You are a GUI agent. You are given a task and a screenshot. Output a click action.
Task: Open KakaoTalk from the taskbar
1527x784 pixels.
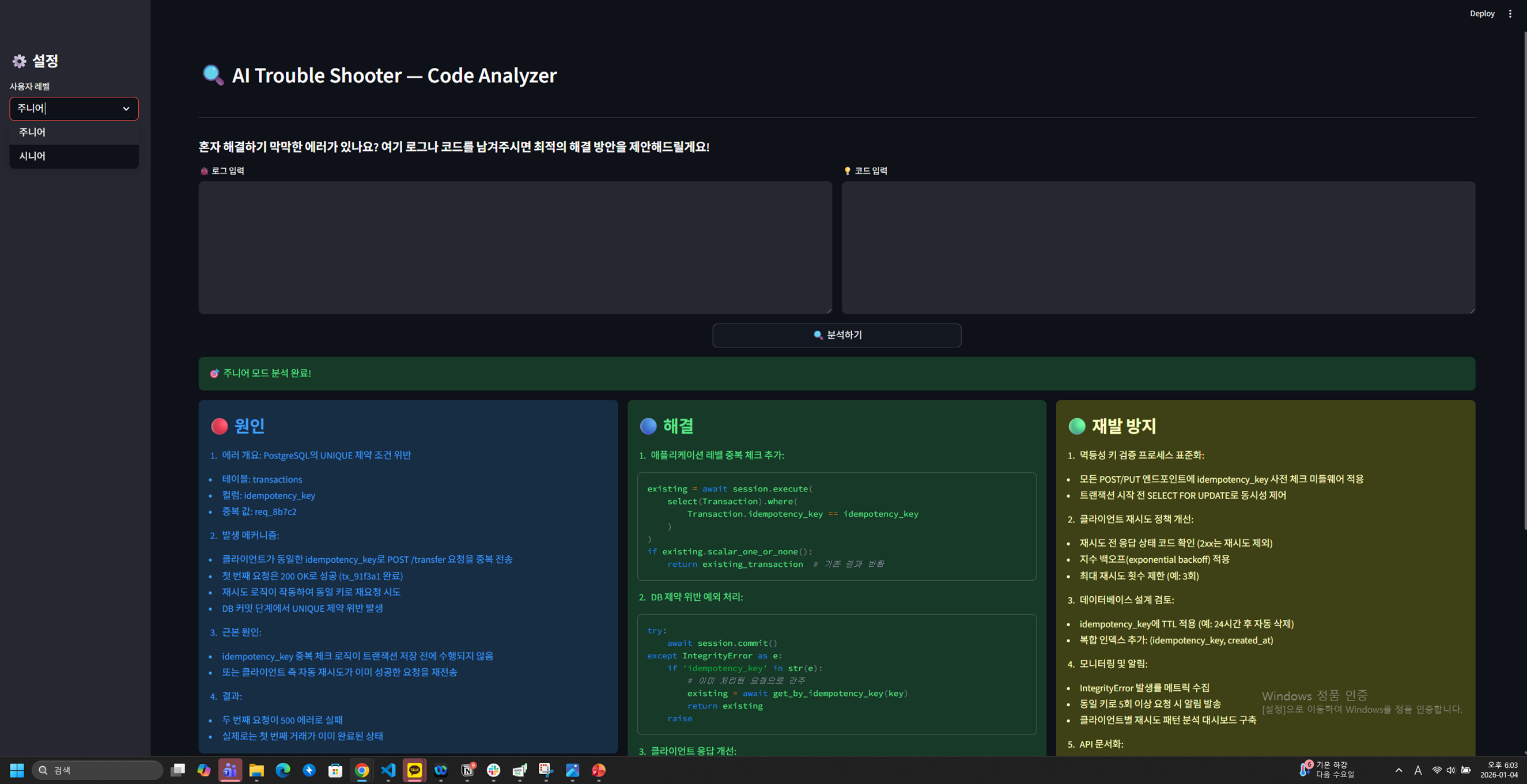(414, 770)
